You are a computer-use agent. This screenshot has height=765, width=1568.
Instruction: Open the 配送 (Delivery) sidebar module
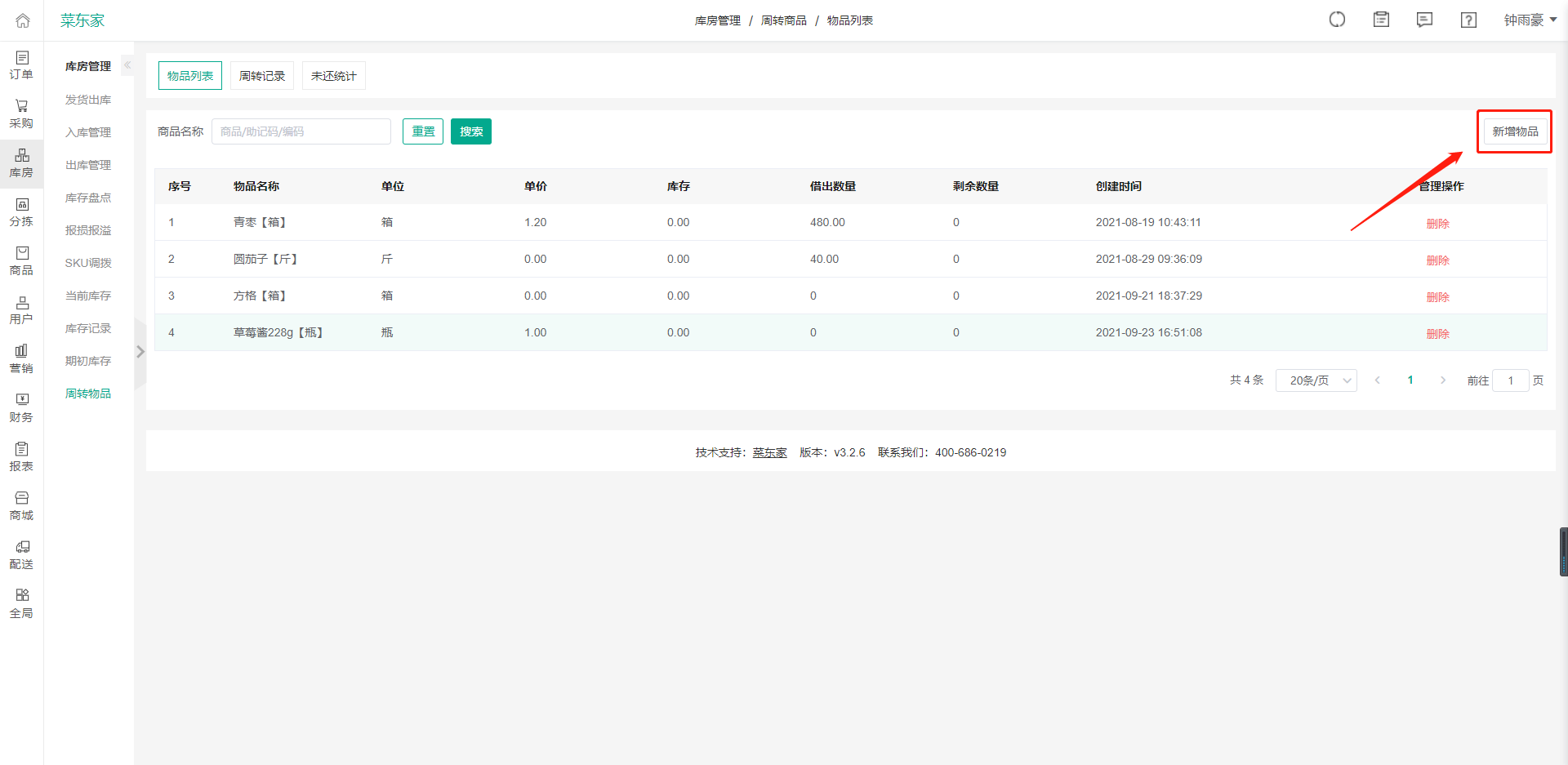pos(21,555)
